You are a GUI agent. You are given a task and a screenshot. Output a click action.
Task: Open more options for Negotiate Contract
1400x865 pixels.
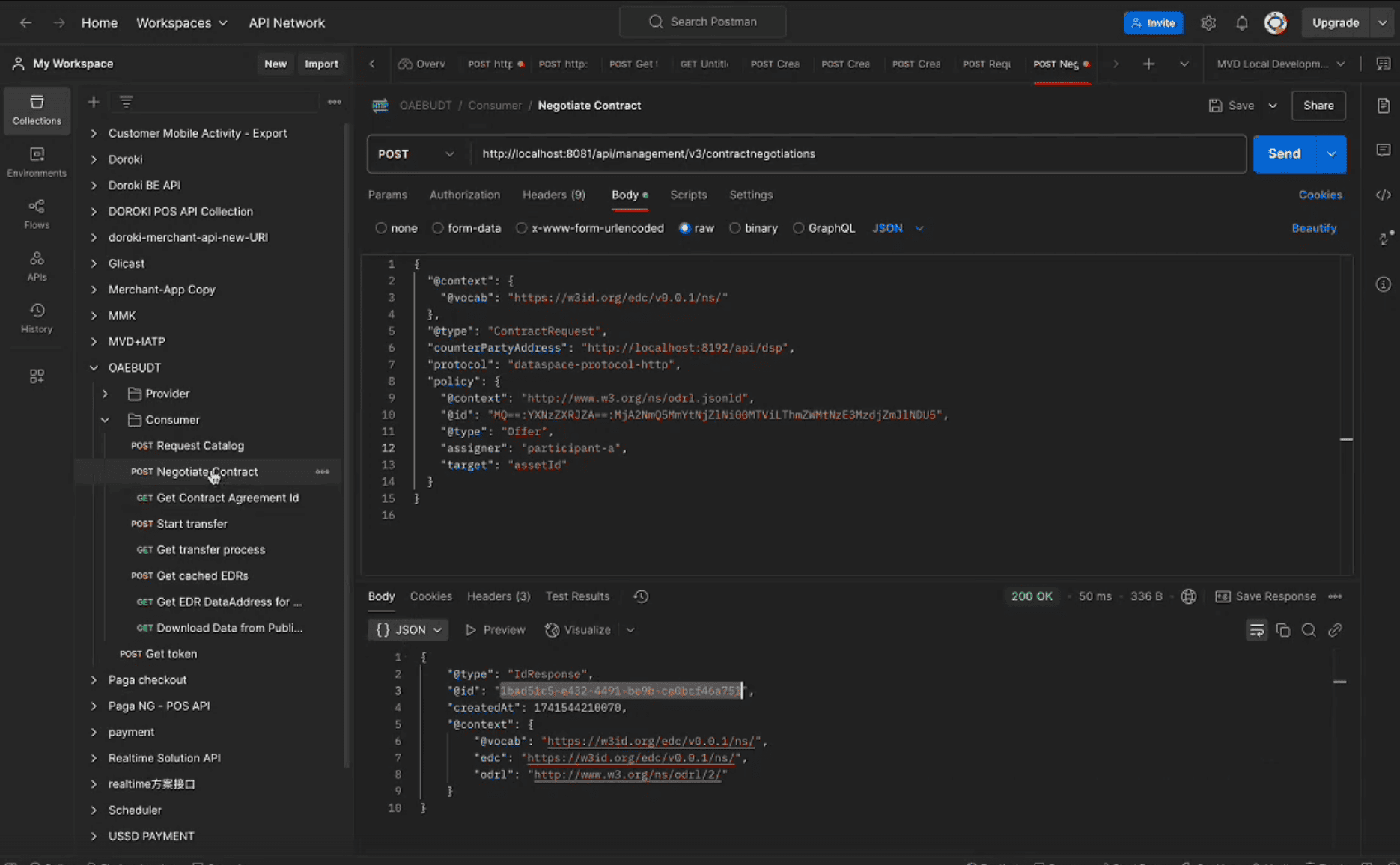(323, 471)
